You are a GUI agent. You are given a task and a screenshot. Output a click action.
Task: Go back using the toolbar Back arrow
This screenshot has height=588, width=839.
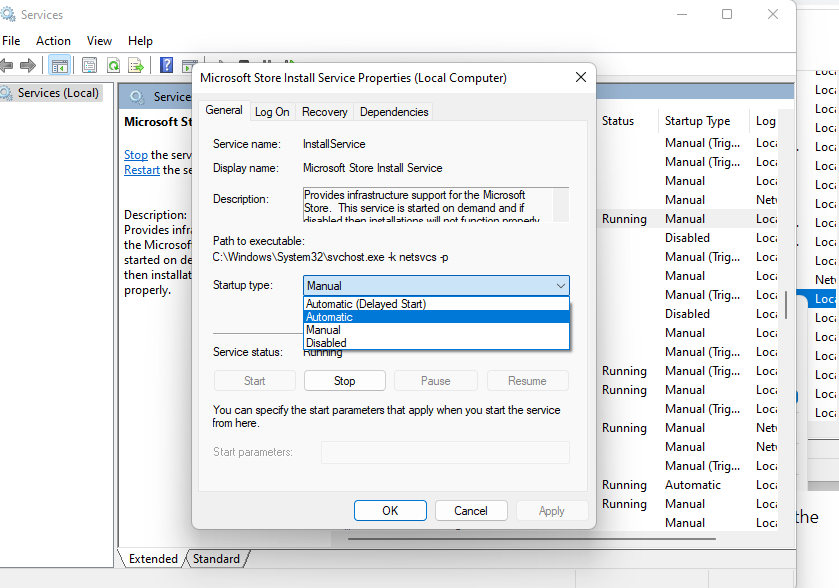click(6, 66)
